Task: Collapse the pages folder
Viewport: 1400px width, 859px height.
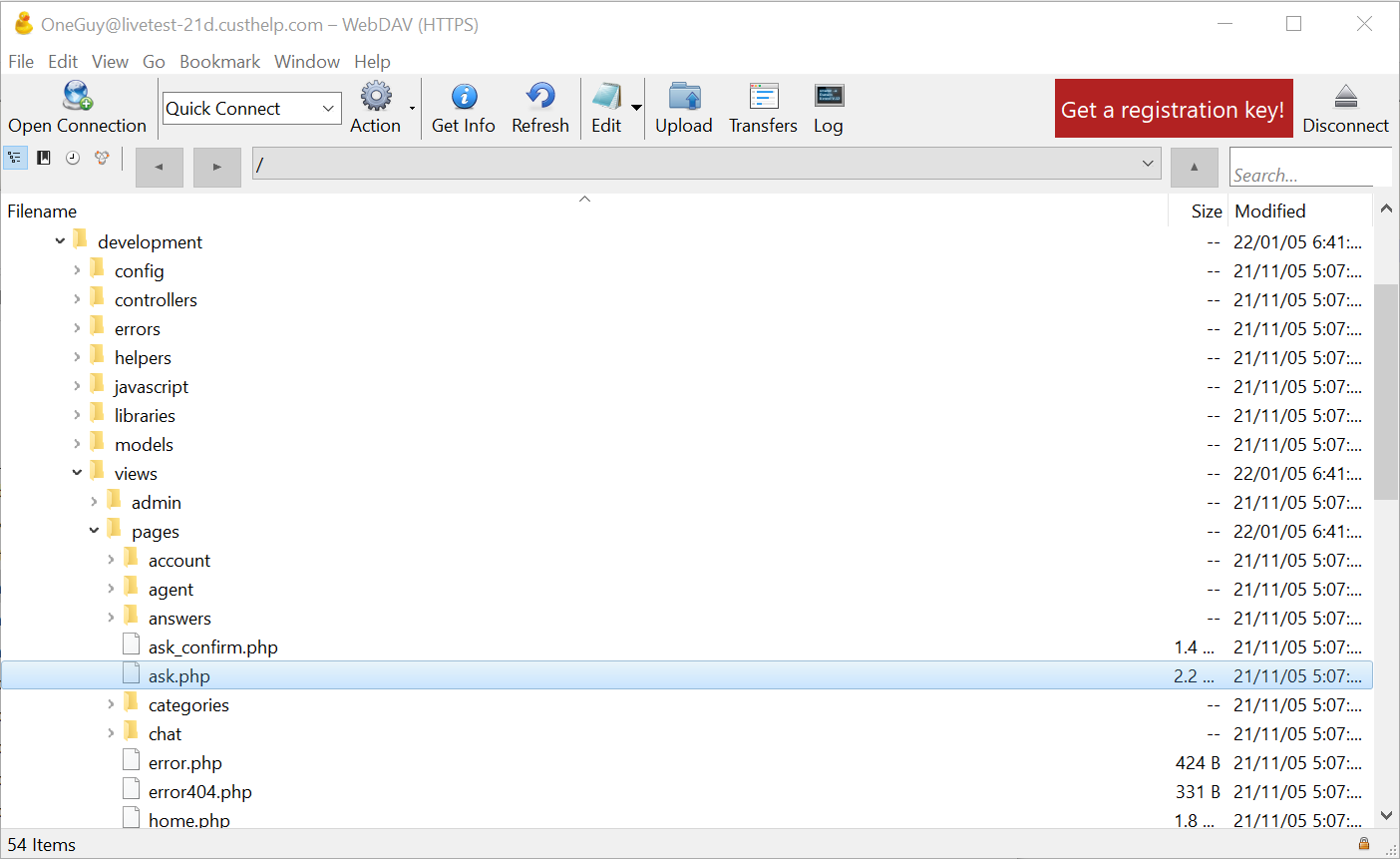Action: coord(94,531)
